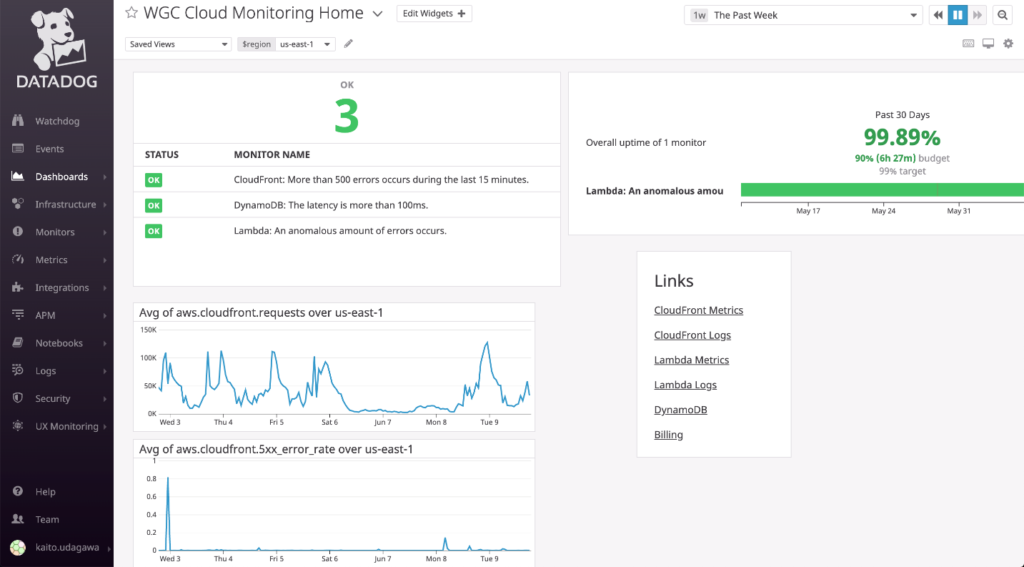
Task: Click the Datadog dog logo
Action: pyautogui.click(x=57, y=39)
